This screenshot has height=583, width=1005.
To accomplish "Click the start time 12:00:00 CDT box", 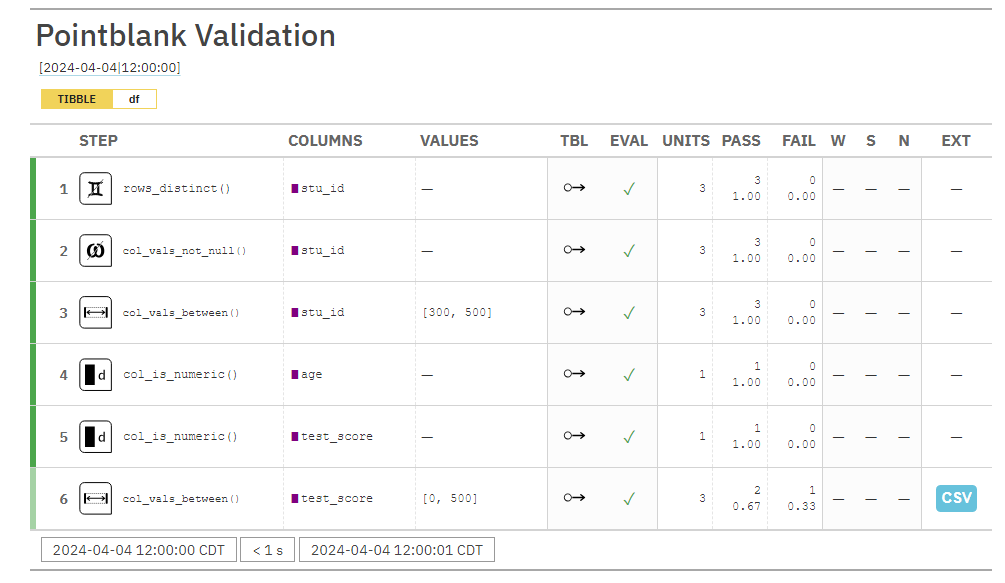I will point(139,550).
